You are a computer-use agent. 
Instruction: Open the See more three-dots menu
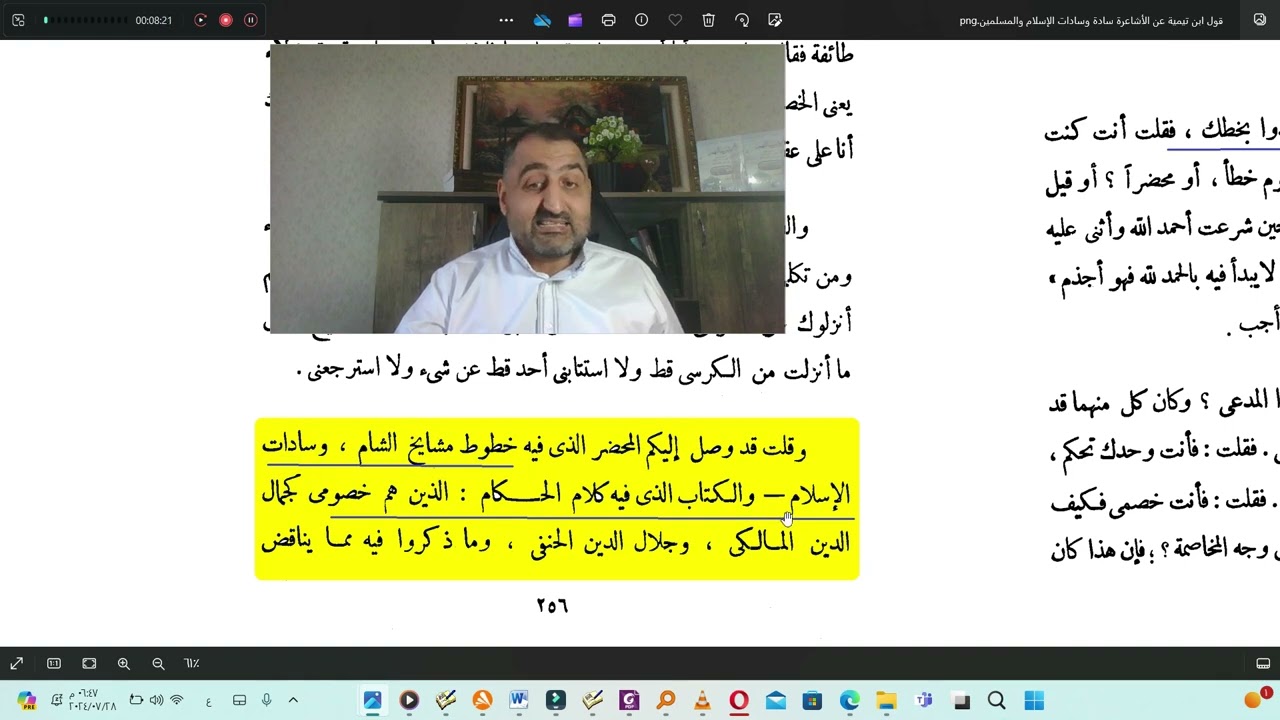506,20
